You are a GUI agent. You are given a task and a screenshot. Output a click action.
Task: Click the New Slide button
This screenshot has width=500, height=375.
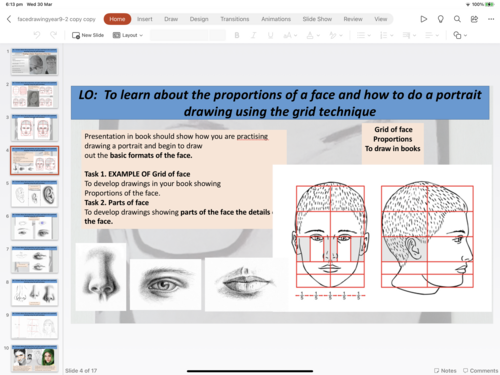(x=88, y=35)
